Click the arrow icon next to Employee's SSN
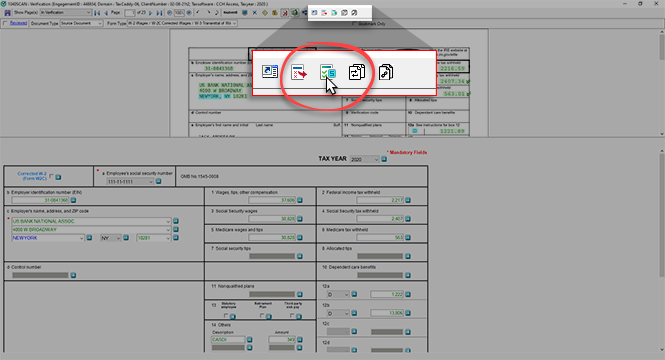Screen dimensions: 665x360 pyautogui.click(x=158, y=181)
